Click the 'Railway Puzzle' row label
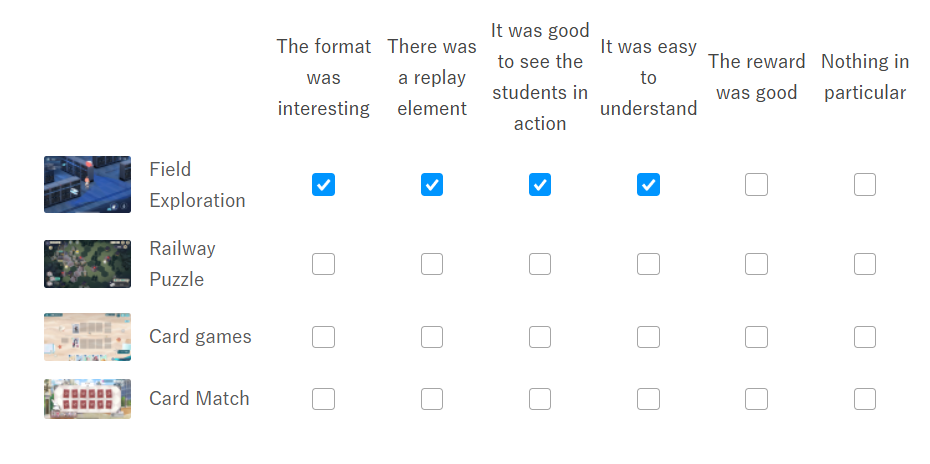This screenshot has height=464, width=930. click(182, 264)
